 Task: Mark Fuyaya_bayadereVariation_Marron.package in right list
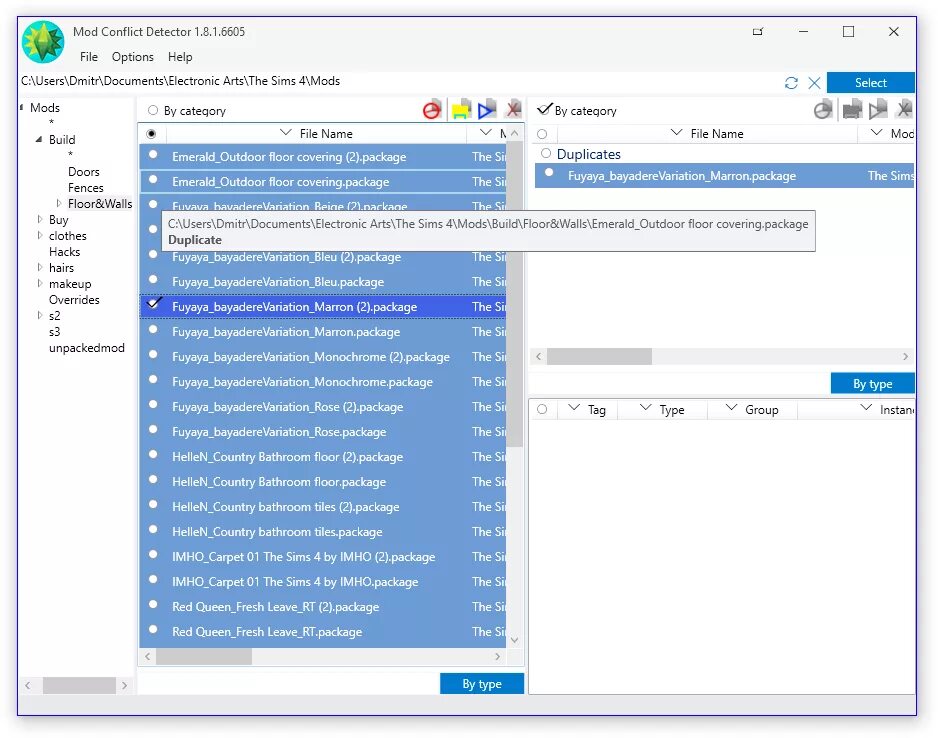[x=549, y=173]
